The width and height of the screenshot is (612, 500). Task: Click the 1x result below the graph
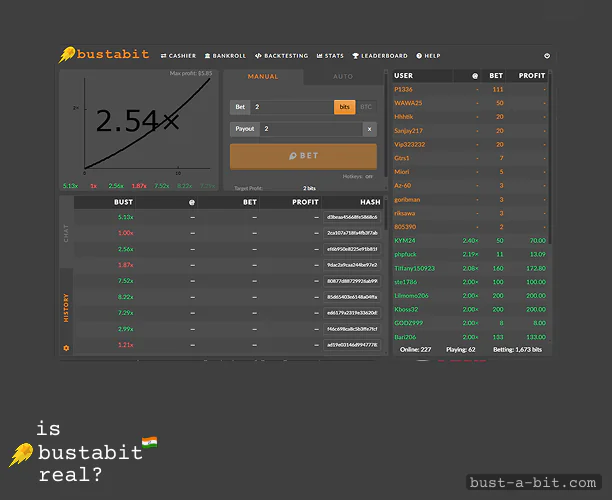coord(94,186)
